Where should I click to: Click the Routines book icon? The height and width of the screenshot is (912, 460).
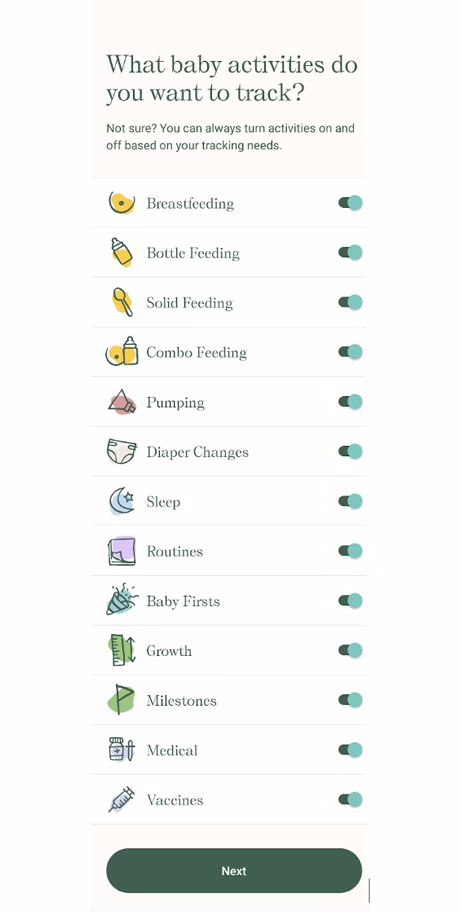122,551
